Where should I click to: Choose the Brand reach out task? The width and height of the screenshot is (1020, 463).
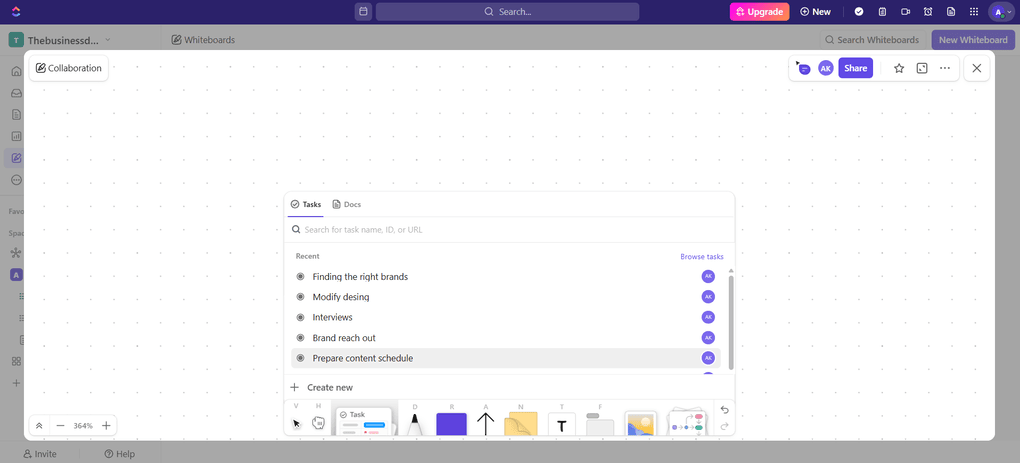[505, 337]
